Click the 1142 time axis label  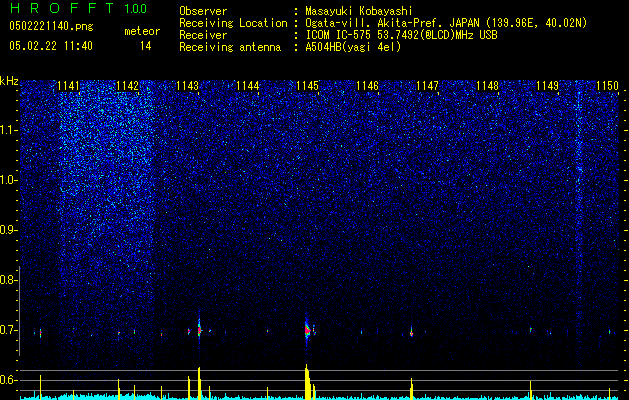tap(128, 86)
